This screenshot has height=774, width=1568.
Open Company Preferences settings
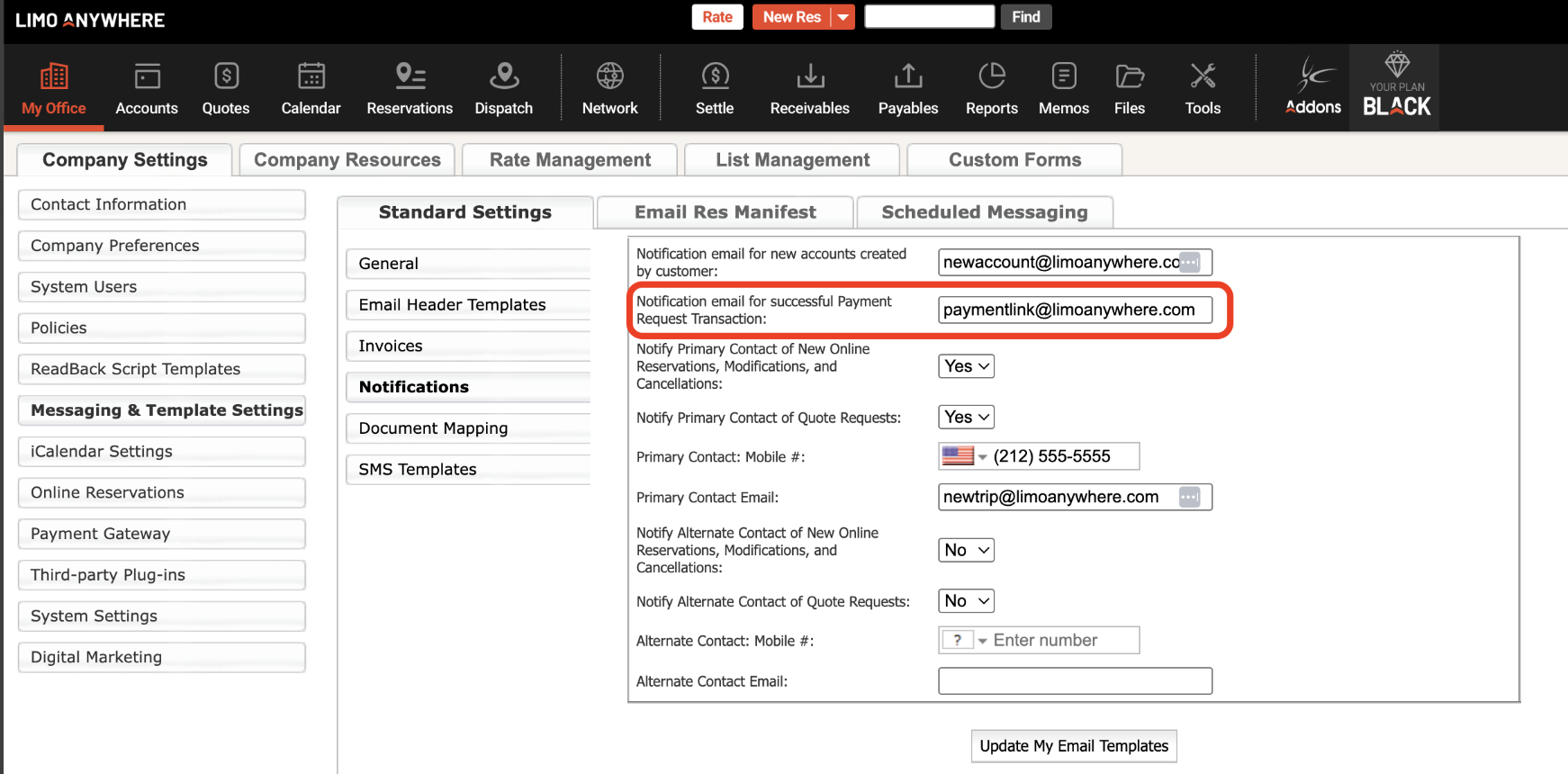162,246
